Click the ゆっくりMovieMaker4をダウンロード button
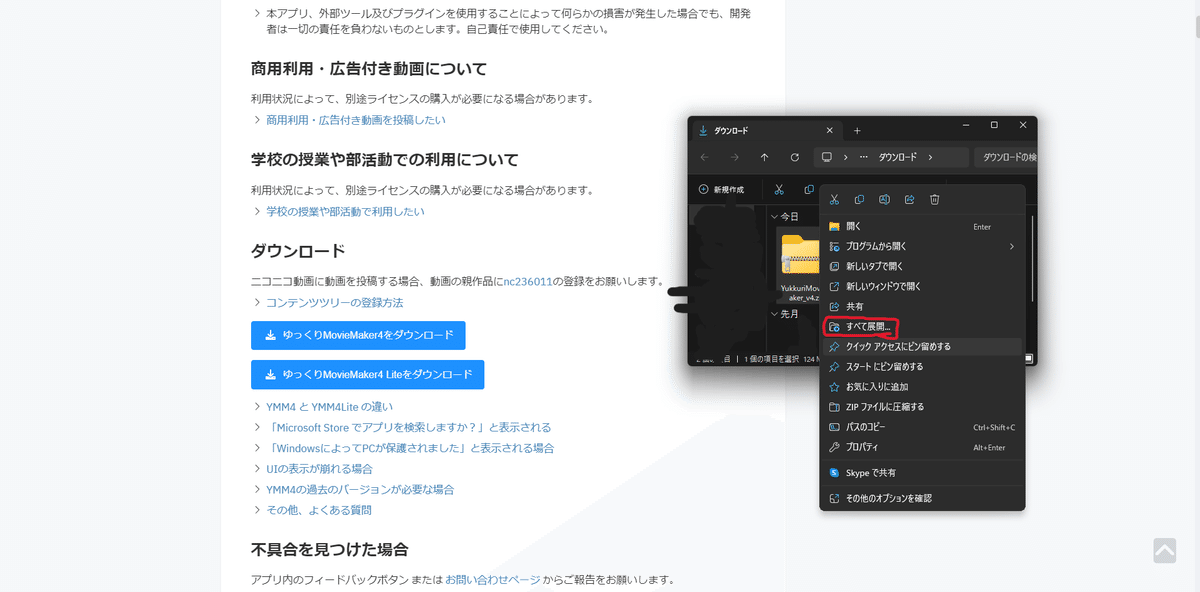 (x=358, y=335)
